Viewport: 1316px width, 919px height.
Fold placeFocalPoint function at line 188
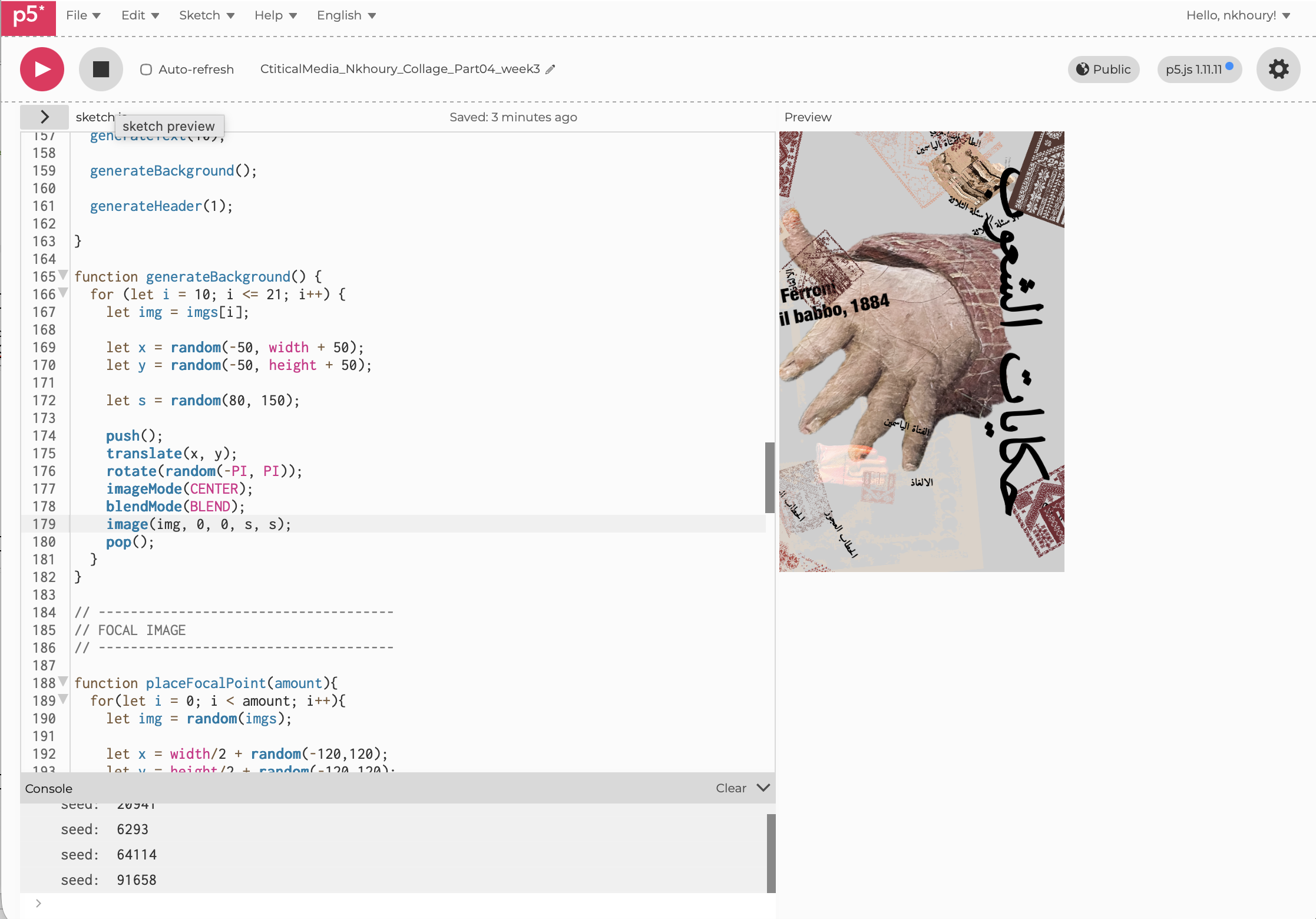(64, 682)
